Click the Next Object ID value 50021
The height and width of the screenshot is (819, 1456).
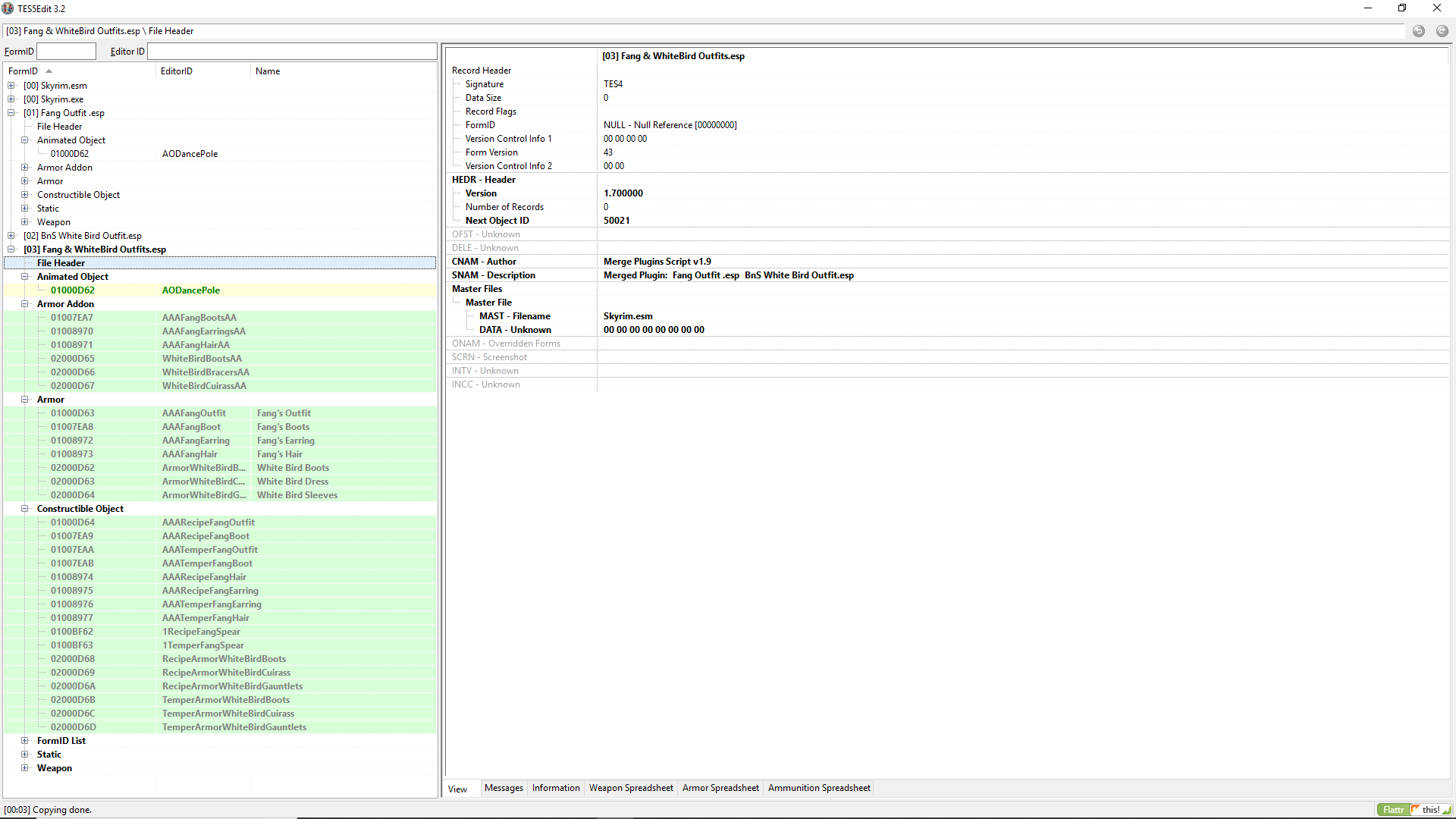tap(617, 221)
